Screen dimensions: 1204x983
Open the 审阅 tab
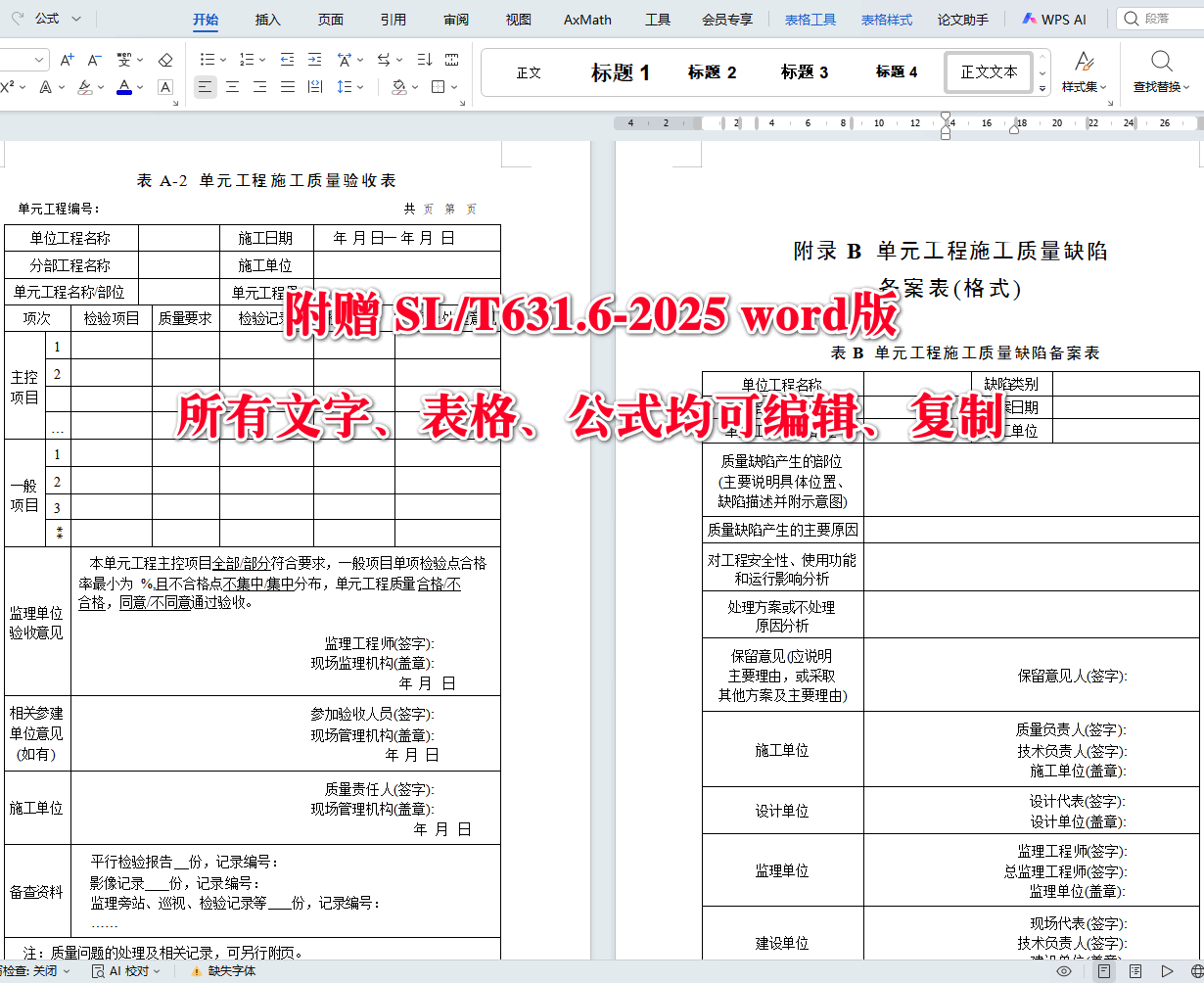tap(456, 19)
